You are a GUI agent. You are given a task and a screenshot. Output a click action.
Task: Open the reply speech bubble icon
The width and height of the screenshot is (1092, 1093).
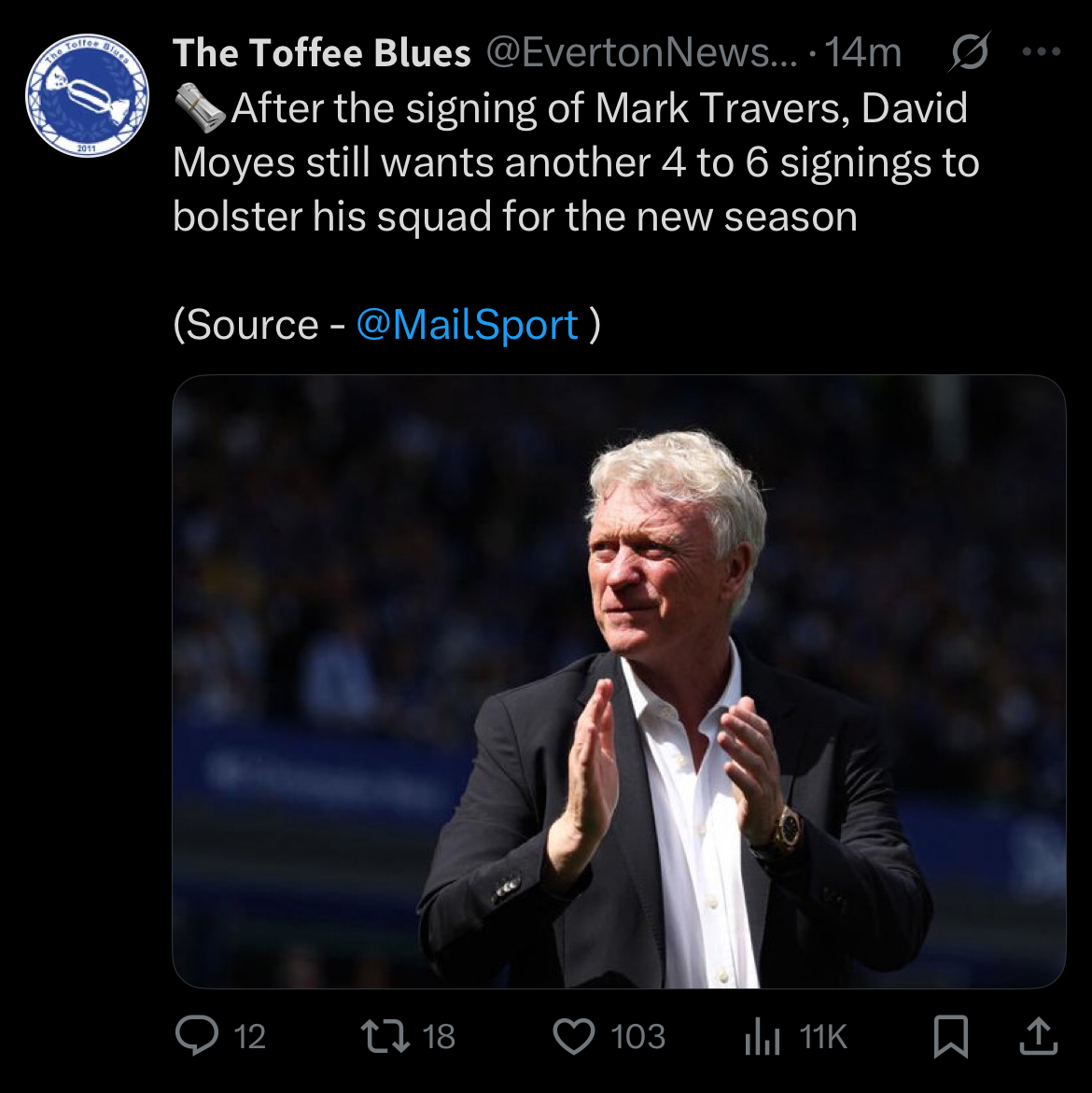[x=196, y=1036]
